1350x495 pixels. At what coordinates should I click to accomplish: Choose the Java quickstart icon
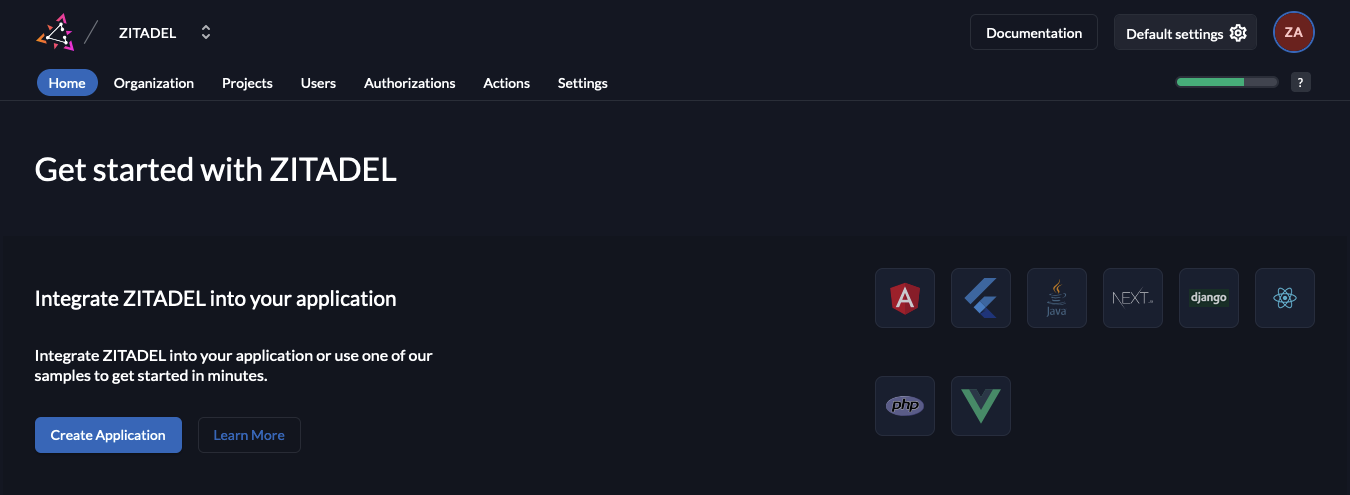[x=1057, y=298]
